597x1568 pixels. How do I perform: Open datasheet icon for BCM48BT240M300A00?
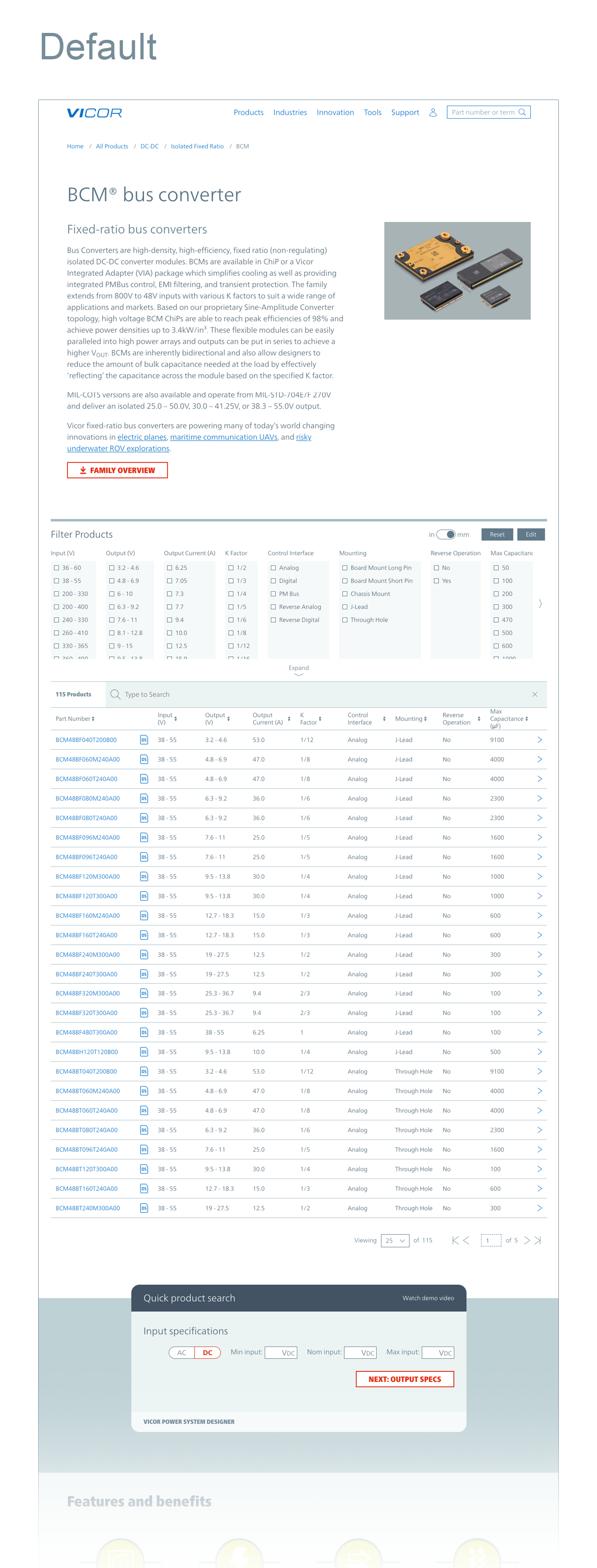click(144, 1208)
